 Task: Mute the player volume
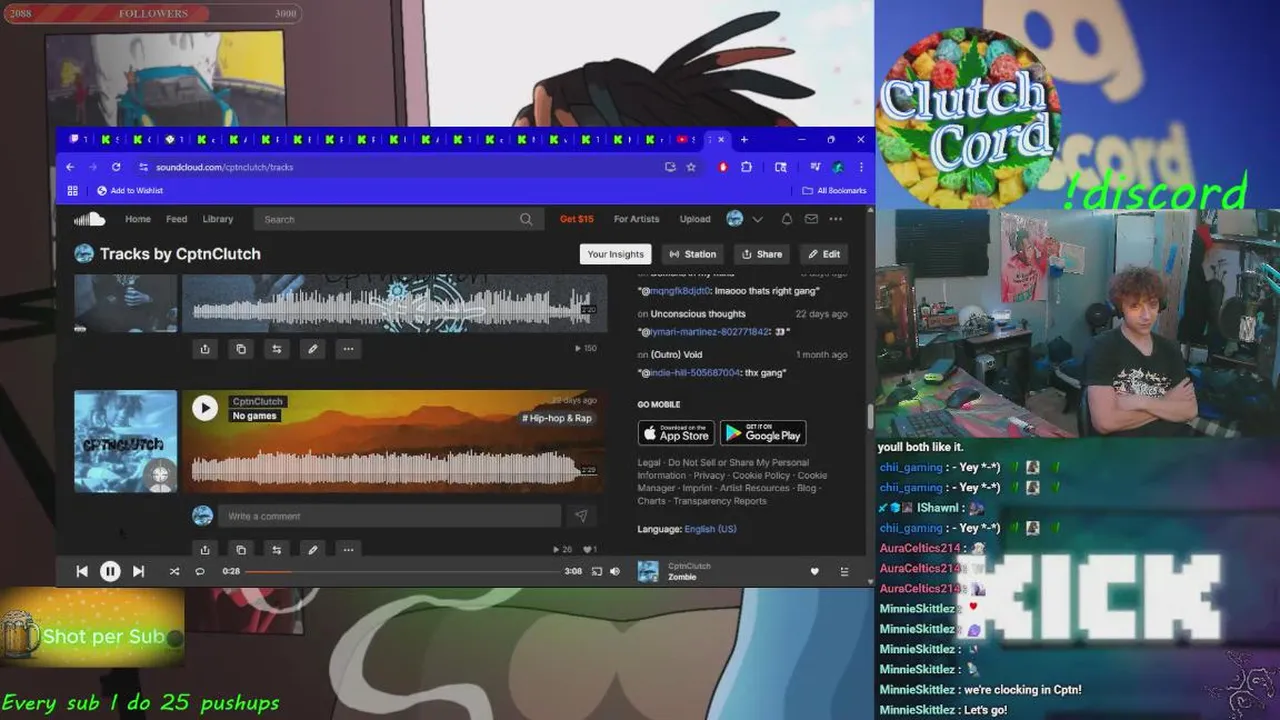pos(615,571)
